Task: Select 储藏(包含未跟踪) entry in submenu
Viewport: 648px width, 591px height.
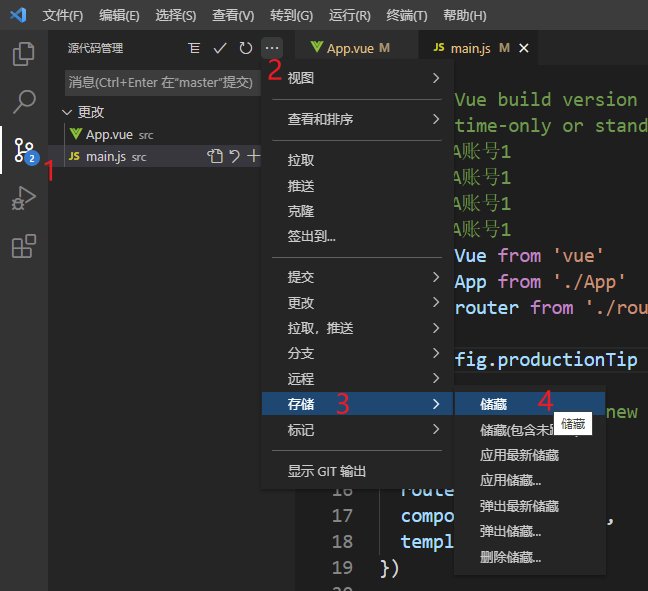Action: tap(530, 430)
